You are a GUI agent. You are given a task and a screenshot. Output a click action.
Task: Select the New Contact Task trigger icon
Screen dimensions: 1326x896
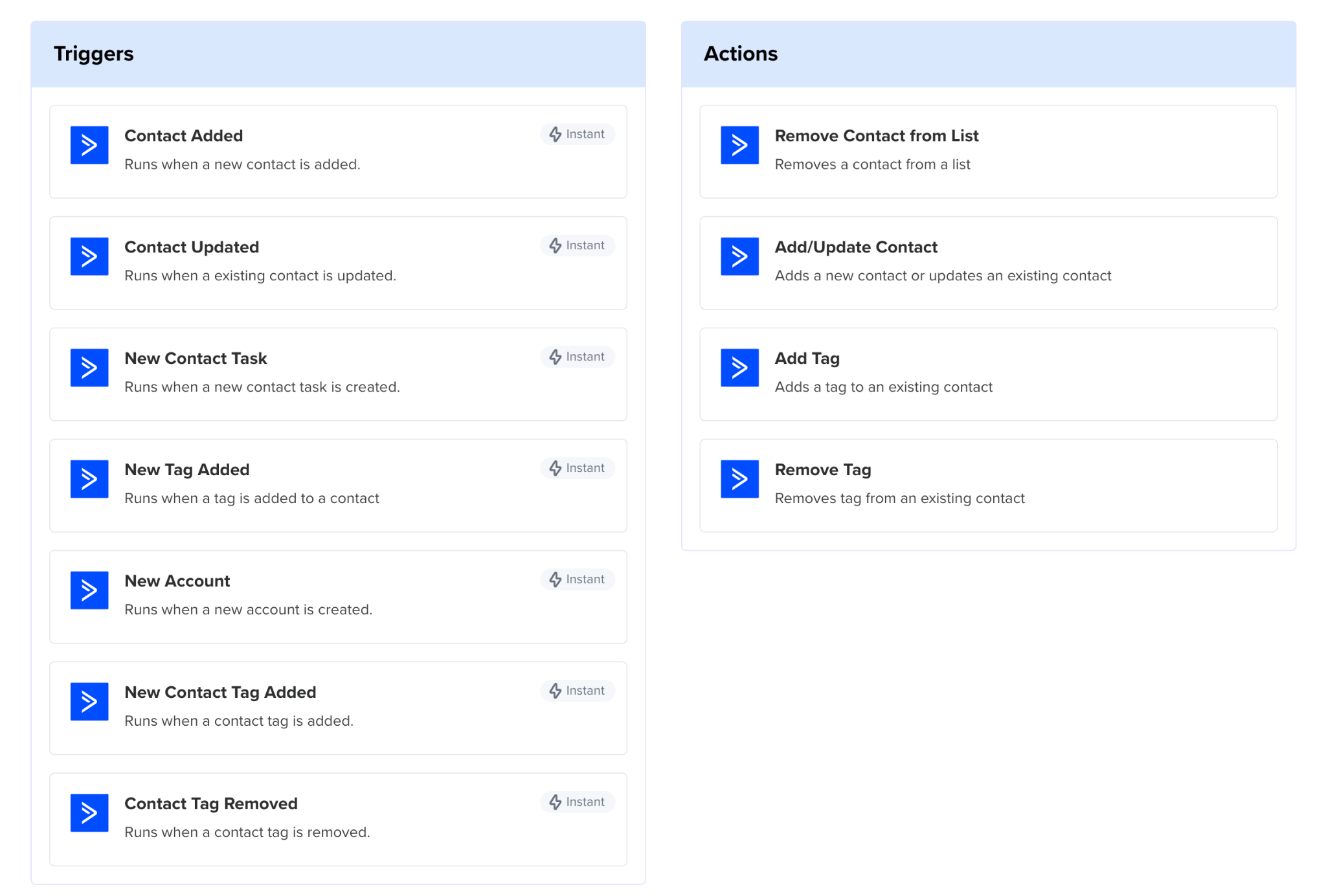89,368
